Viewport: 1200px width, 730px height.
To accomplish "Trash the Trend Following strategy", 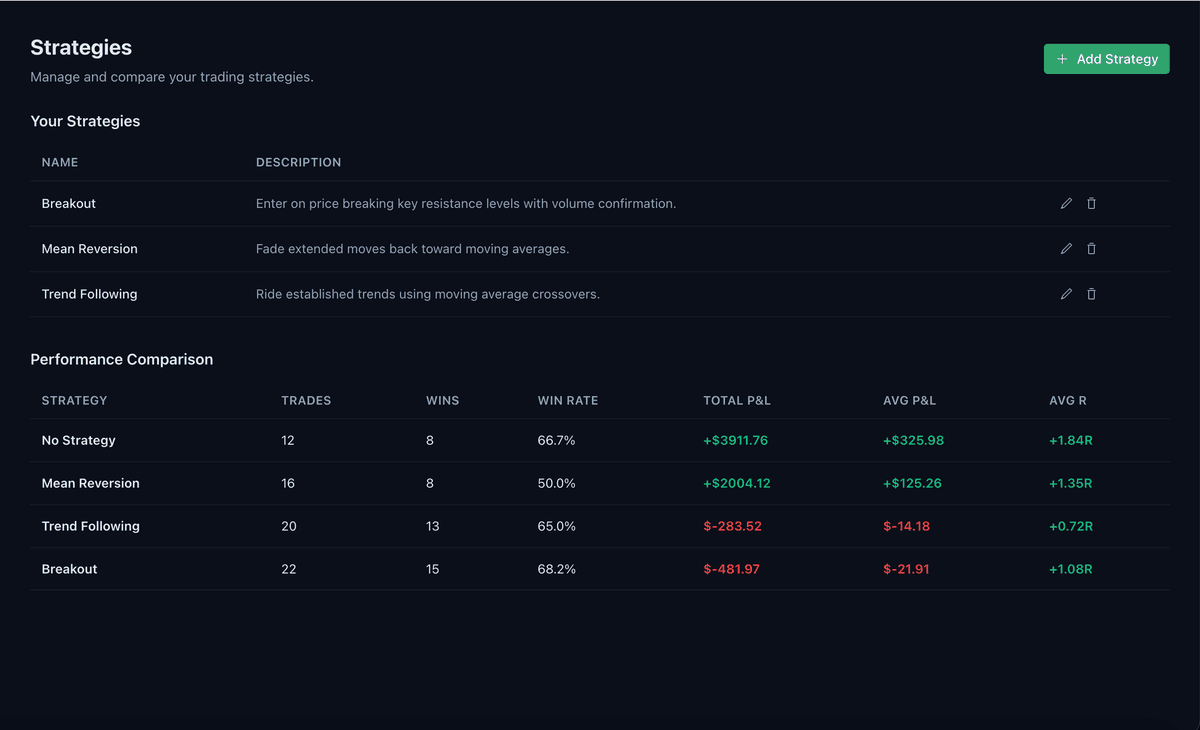I will pyautogui.click(x=1091, y=294).
